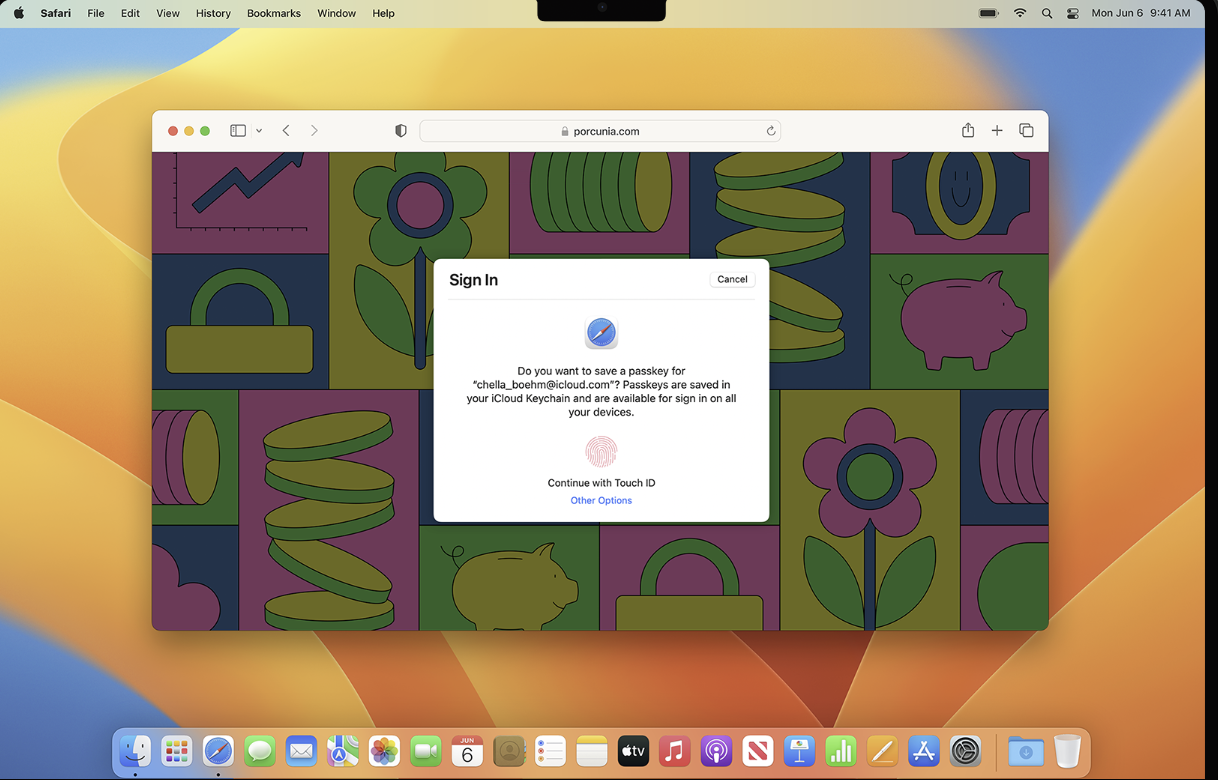Open the Trash in the Dock
Viewport: 1218px width, 780px height.
click(1068, 750)
